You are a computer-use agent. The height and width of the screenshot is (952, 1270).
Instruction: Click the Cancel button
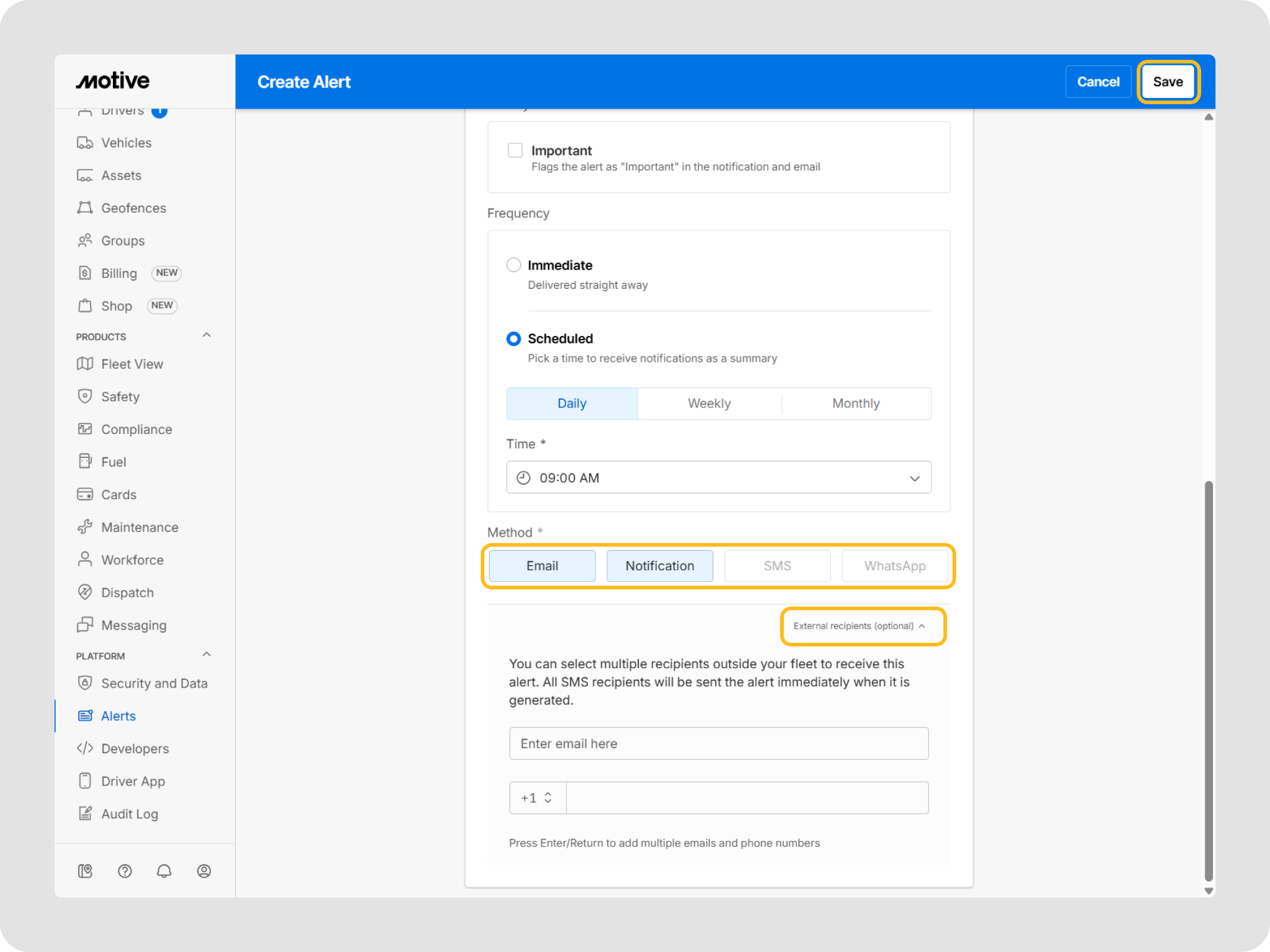1098,82
